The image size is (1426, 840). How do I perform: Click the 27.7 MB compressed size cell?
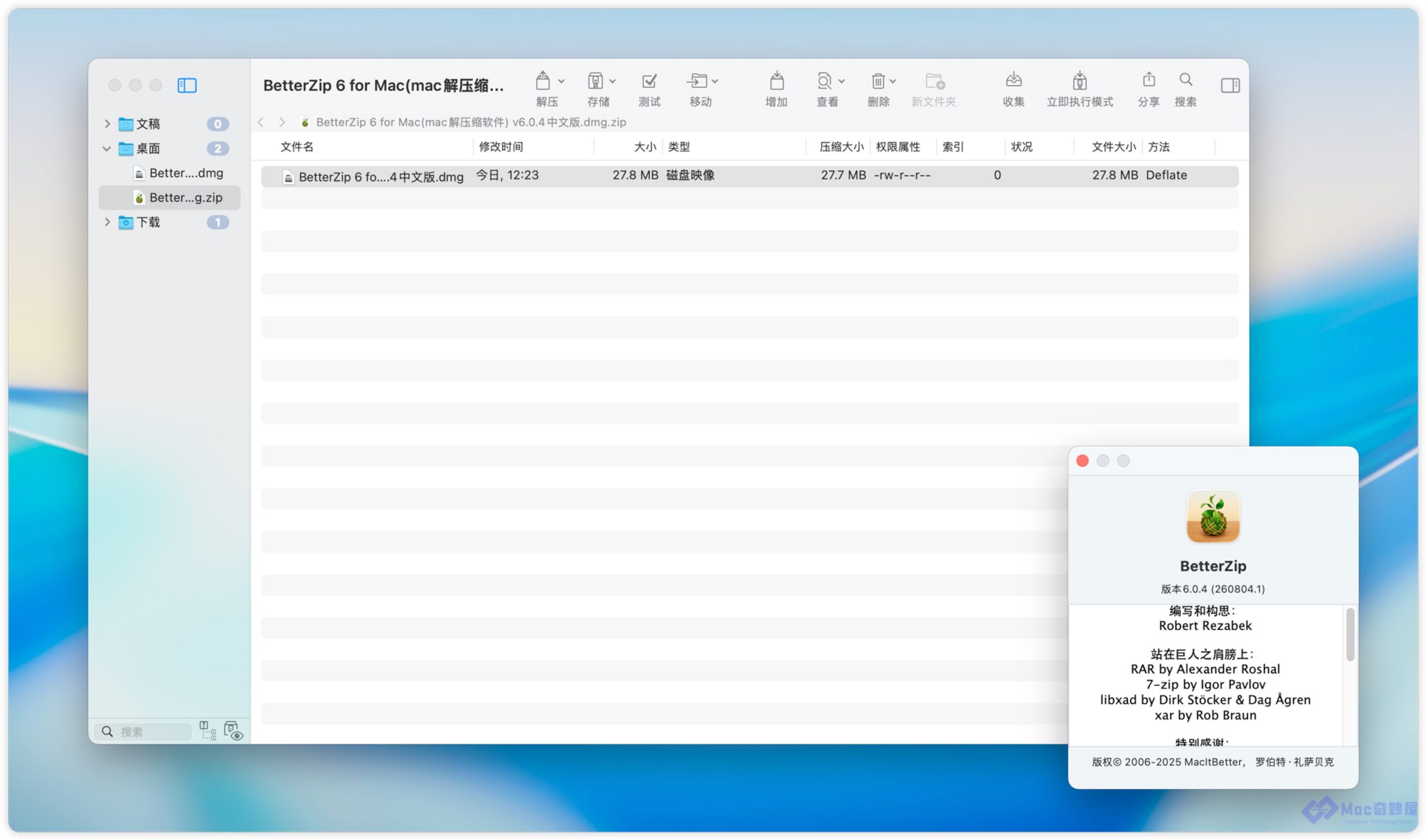tap(843, 175)
